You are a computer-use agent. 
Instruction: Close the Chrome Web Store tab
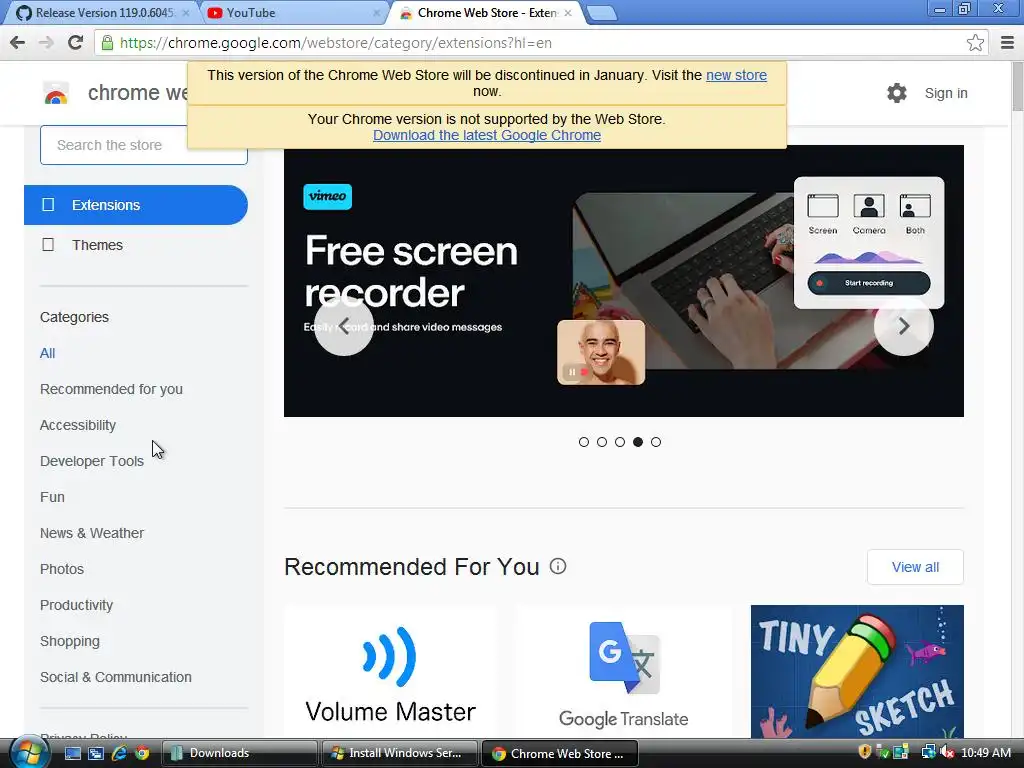click(x=568, y=13)
